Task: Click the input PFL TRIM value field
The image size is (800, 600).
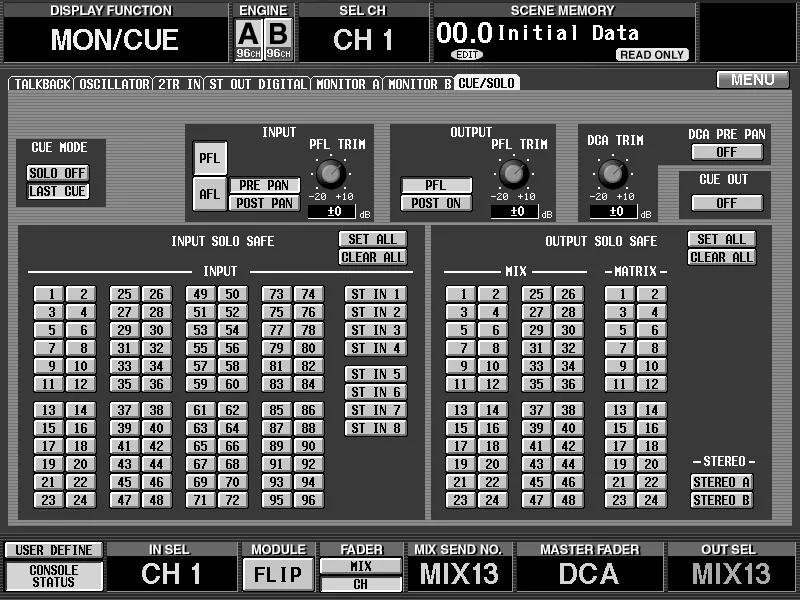Action: 332,212
